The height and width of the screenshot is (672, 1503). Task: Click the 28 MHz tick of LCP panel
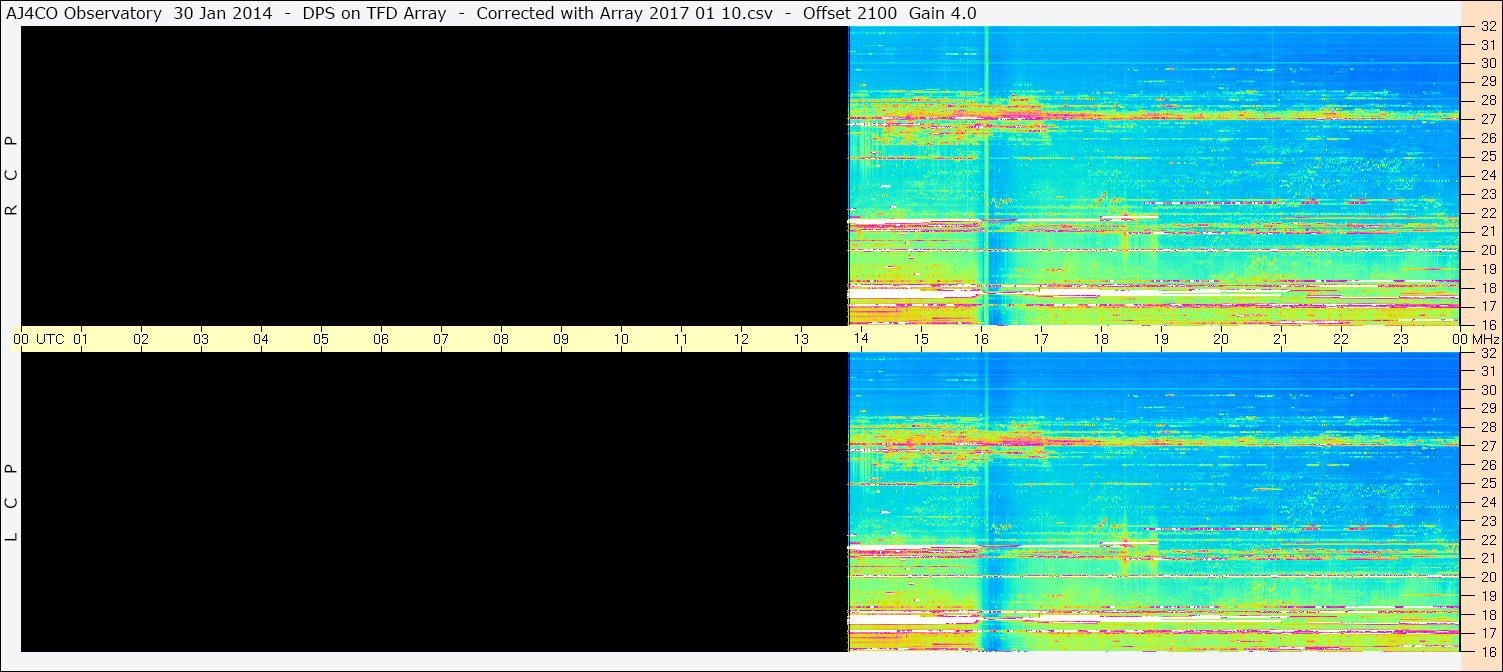[x=1488, y=427]
